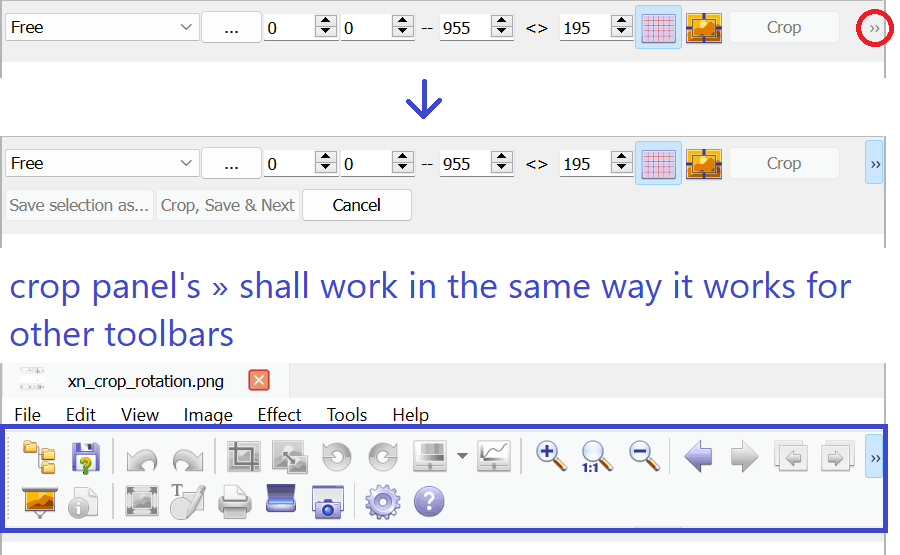Open the Scanner acquire icon
This screenshot has width=900, height=555.
coord(281,498)
